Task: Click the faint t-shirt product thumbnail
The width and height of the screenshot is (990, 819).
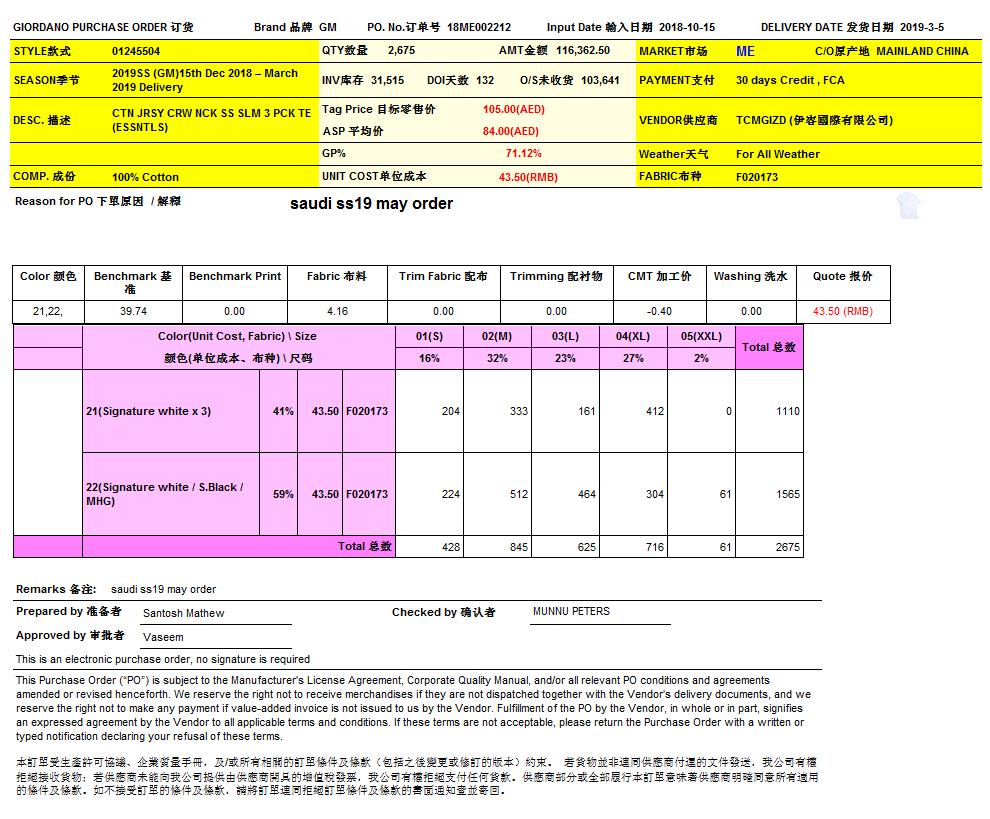Action: (x=908, y=207)
